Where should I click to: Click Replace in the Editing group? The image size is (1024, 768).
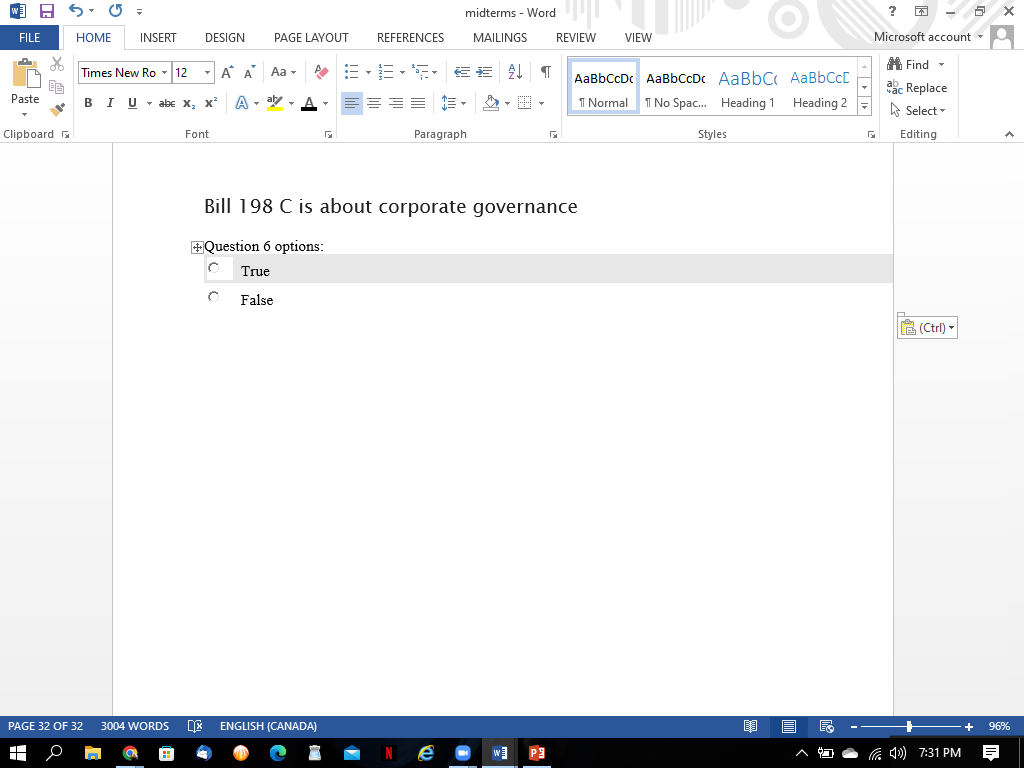click(917, 87)
